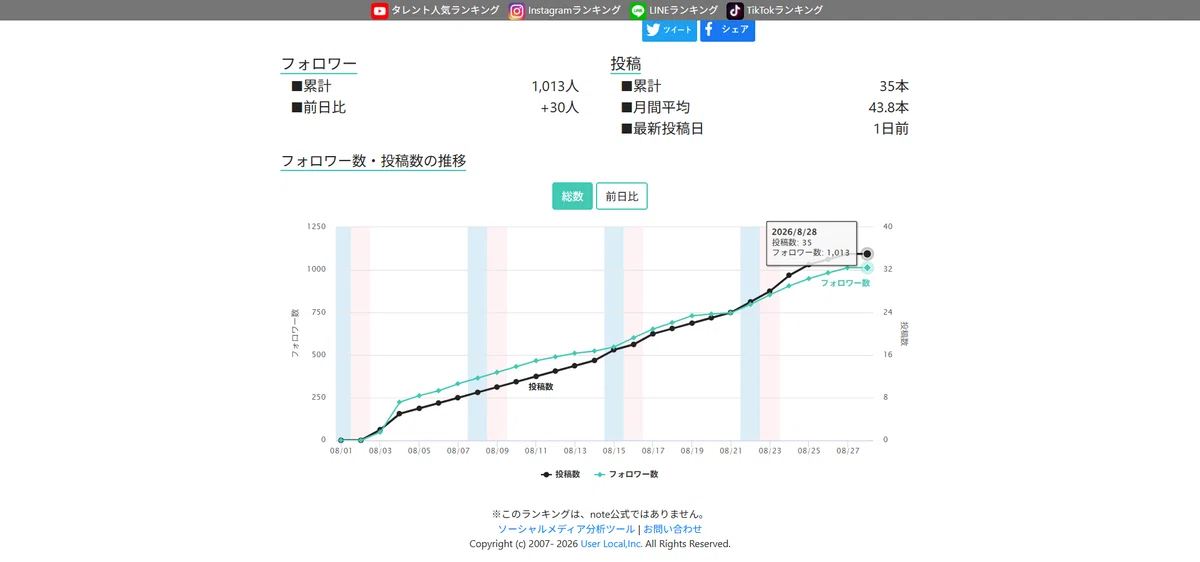Click the フォロワー section heading

tap(319, 64)
